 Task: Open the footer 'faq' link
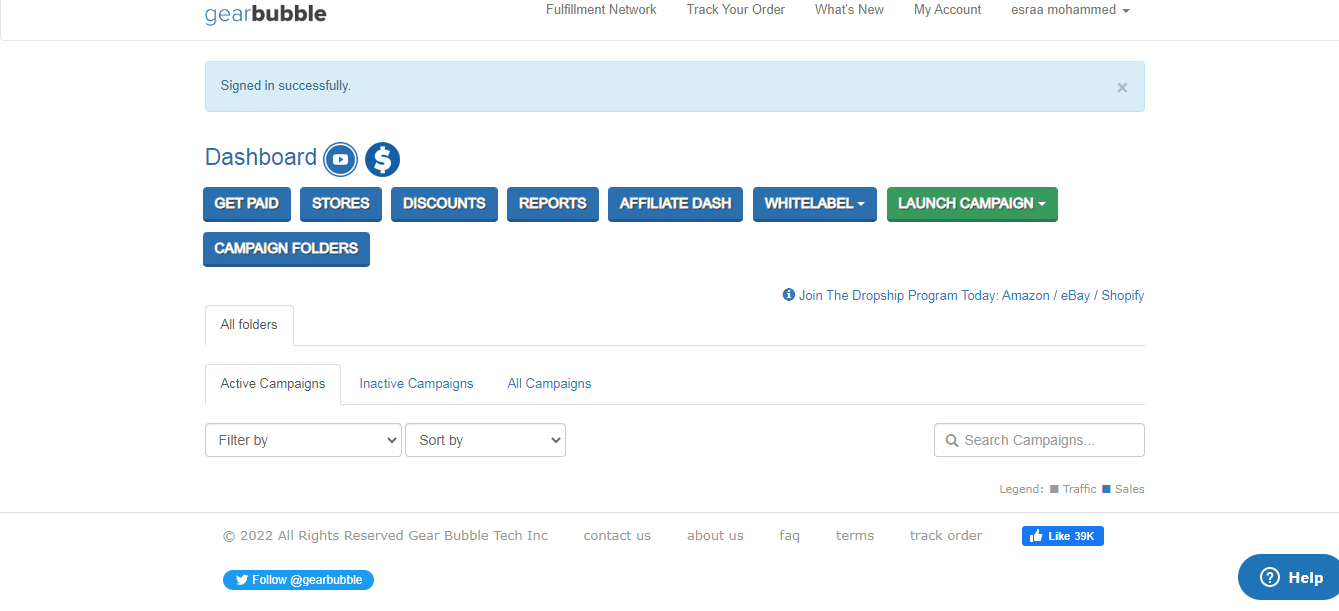click(790, 536)
